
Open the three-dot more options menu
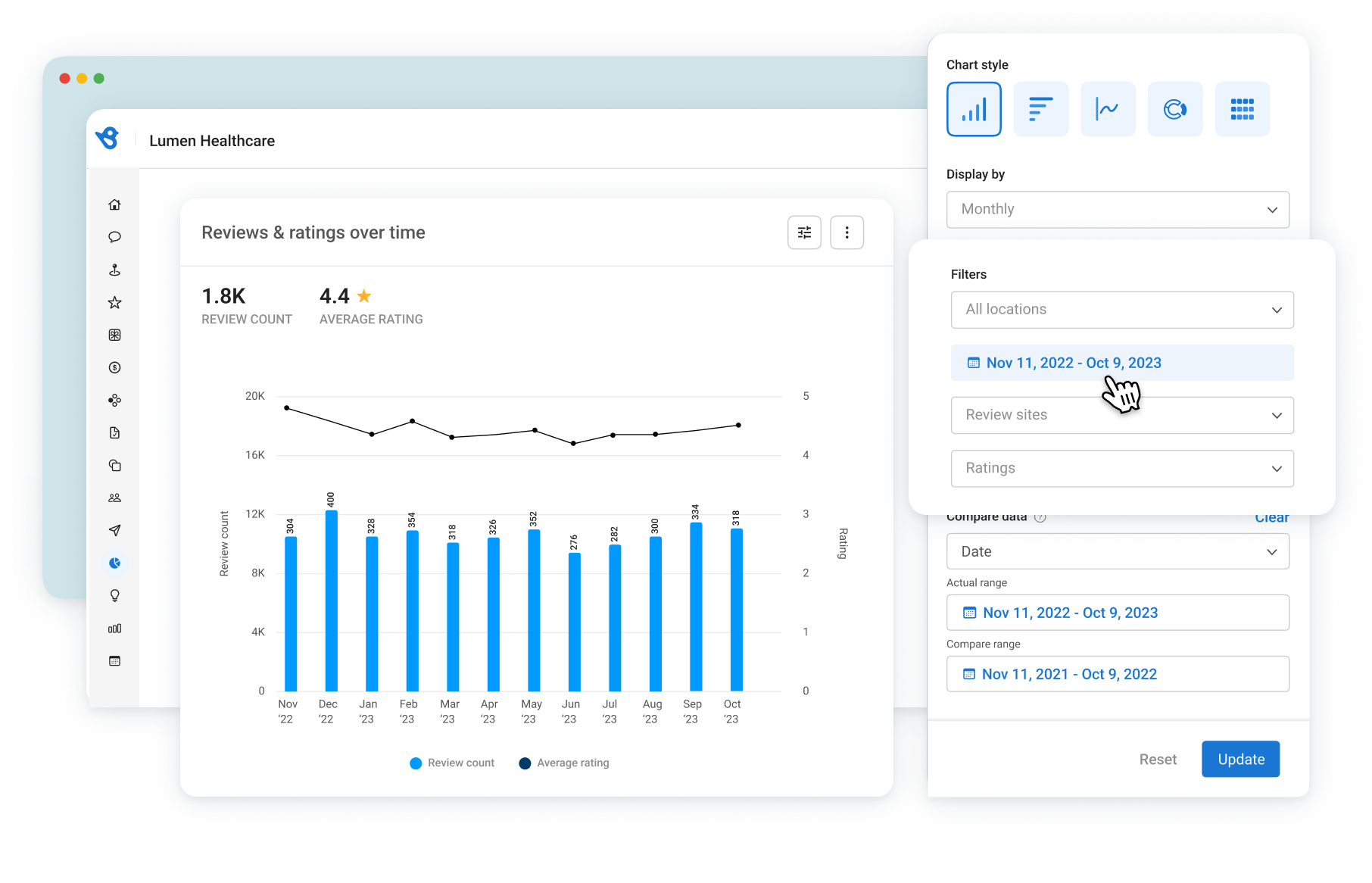(847, 232)
